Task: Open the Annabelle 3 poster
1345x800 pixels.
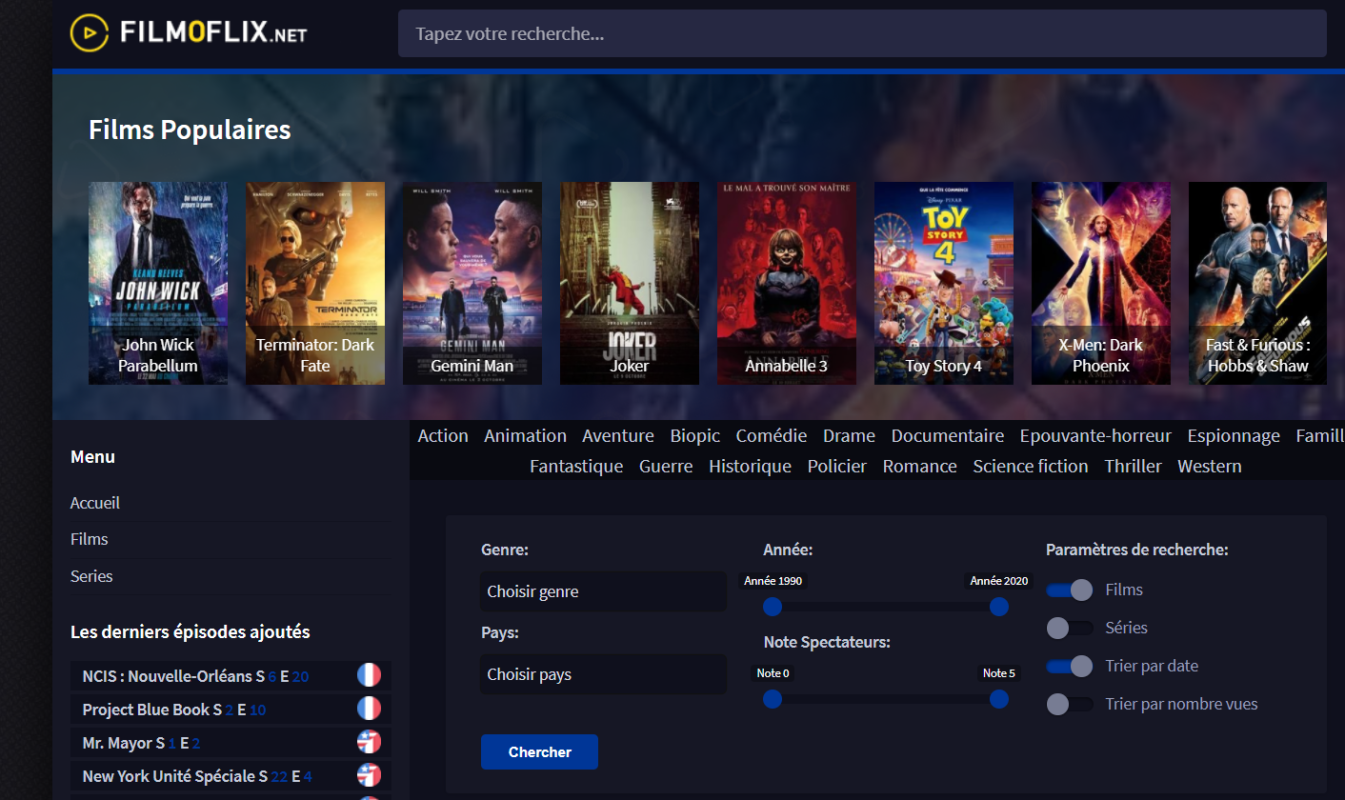Action: click(x=786, y=283)
